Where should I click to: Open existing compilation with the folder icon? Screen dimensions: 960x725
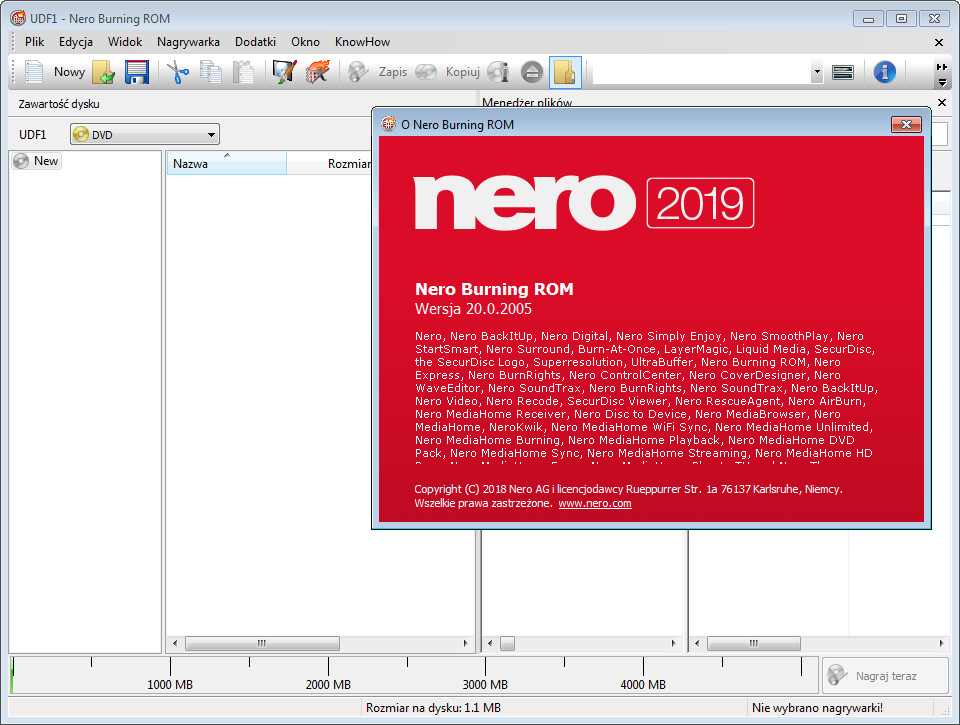(104, 72)
